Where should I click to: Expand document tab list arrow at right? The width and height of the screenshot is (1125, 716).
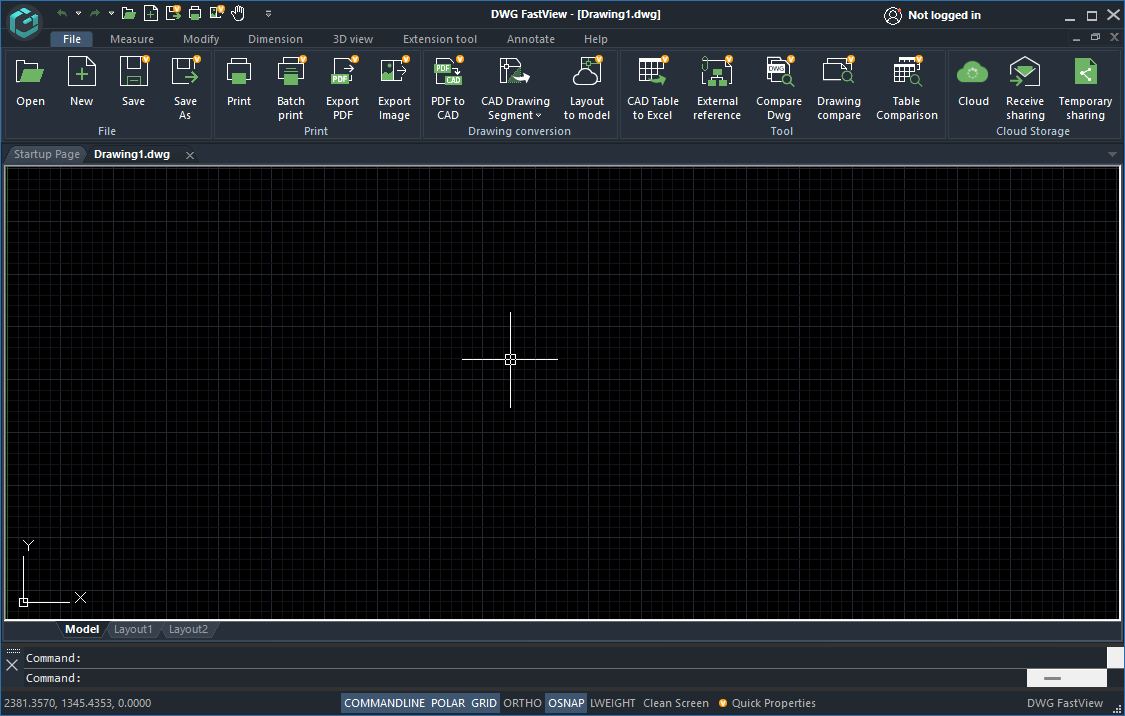1112,154
